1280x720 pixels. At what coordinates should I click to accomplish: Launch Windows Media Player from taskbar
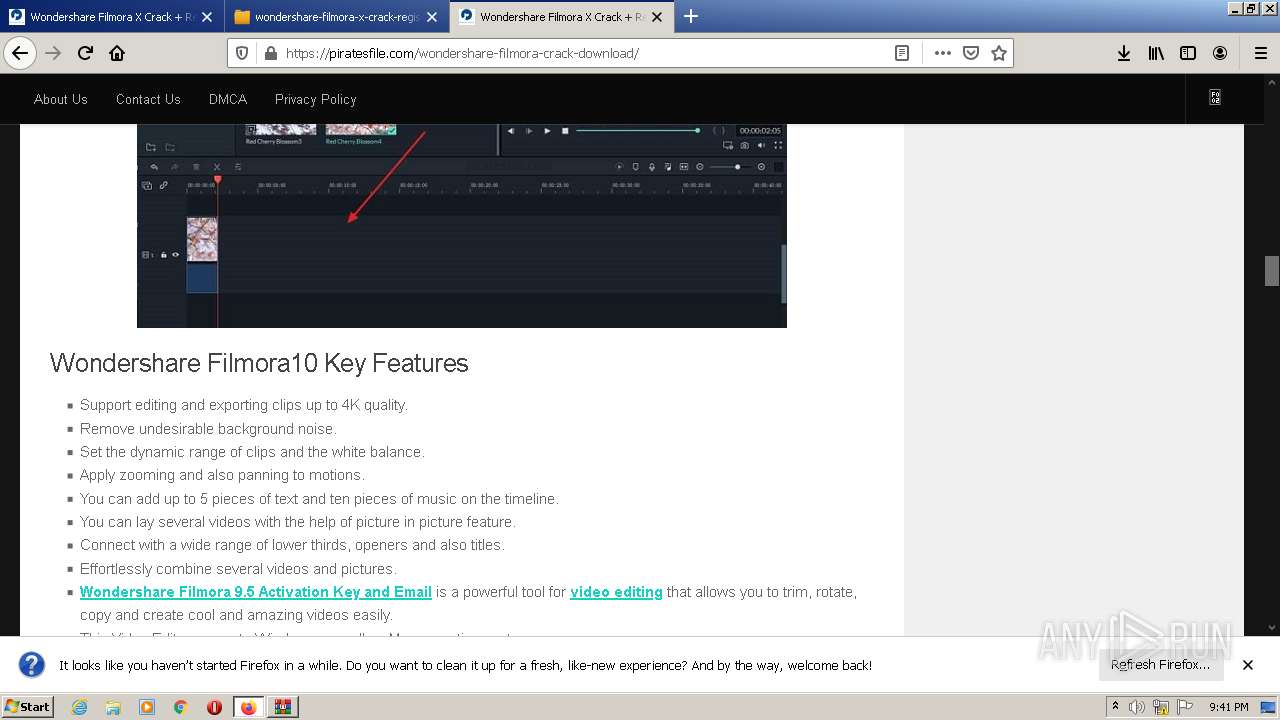point(147,707)
